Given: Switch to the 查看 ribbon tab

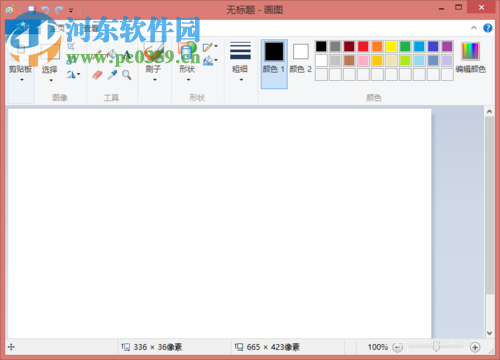Looking at the screenshot, I should click(x=91, y=28).
